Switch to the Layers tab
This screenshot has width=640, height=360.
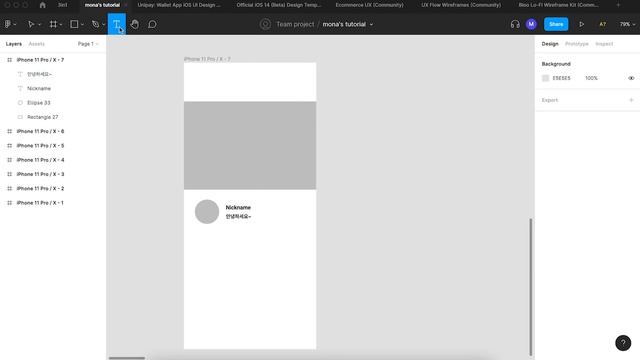[13, 44]
